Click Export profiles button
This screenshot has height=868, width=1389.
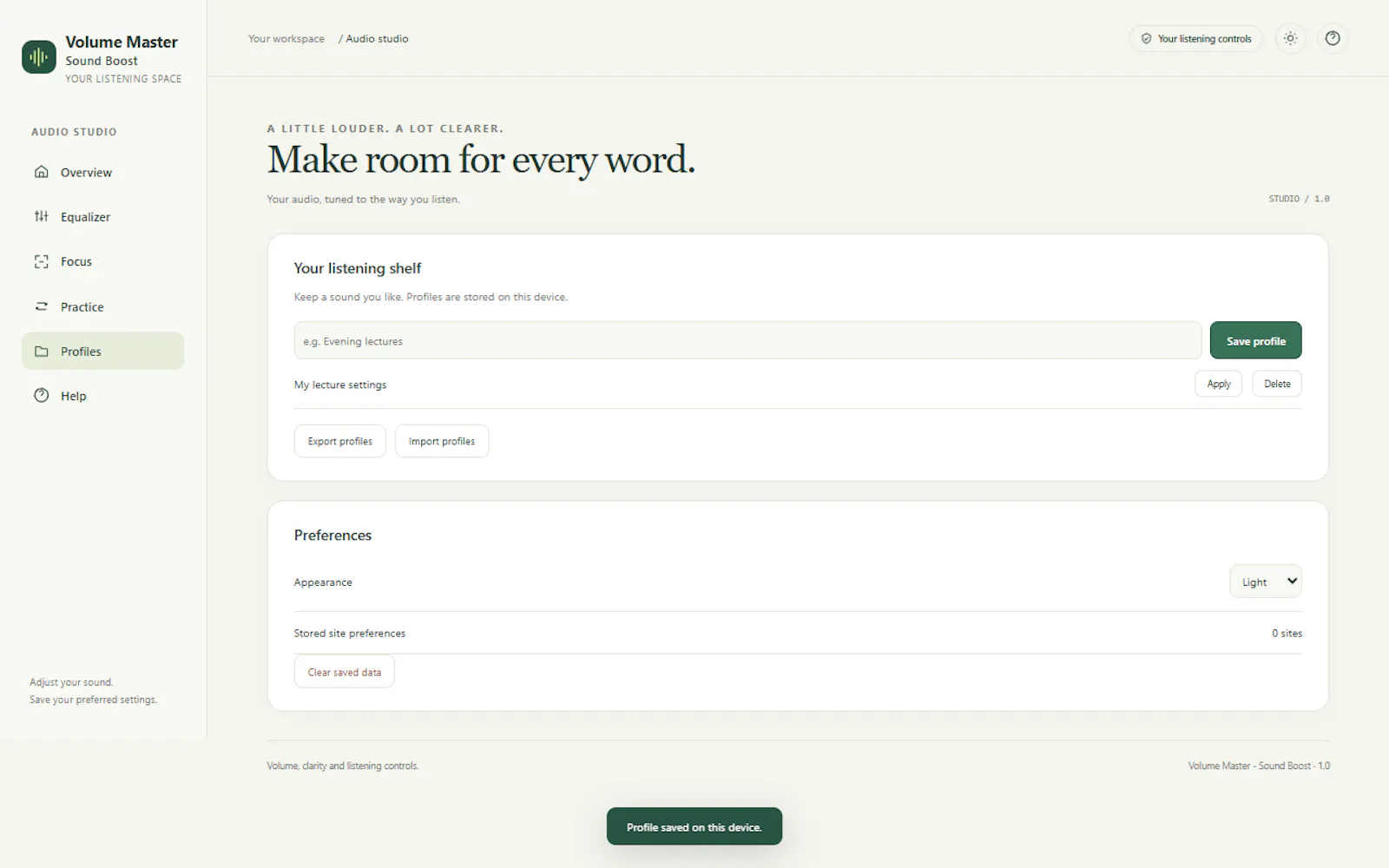339,441
